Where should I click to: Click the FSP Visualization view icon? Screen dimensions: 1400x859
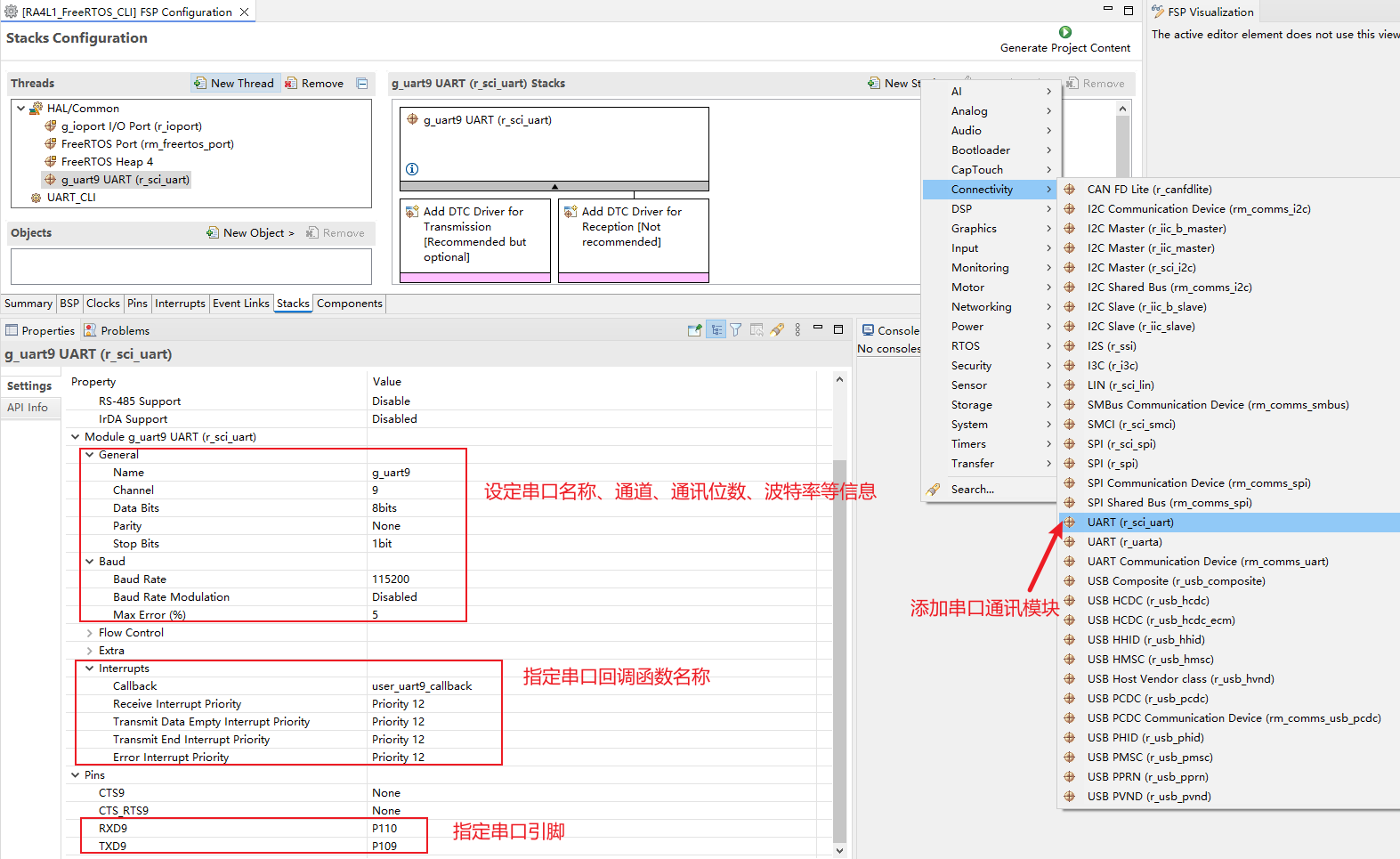tap(1158, 12)
